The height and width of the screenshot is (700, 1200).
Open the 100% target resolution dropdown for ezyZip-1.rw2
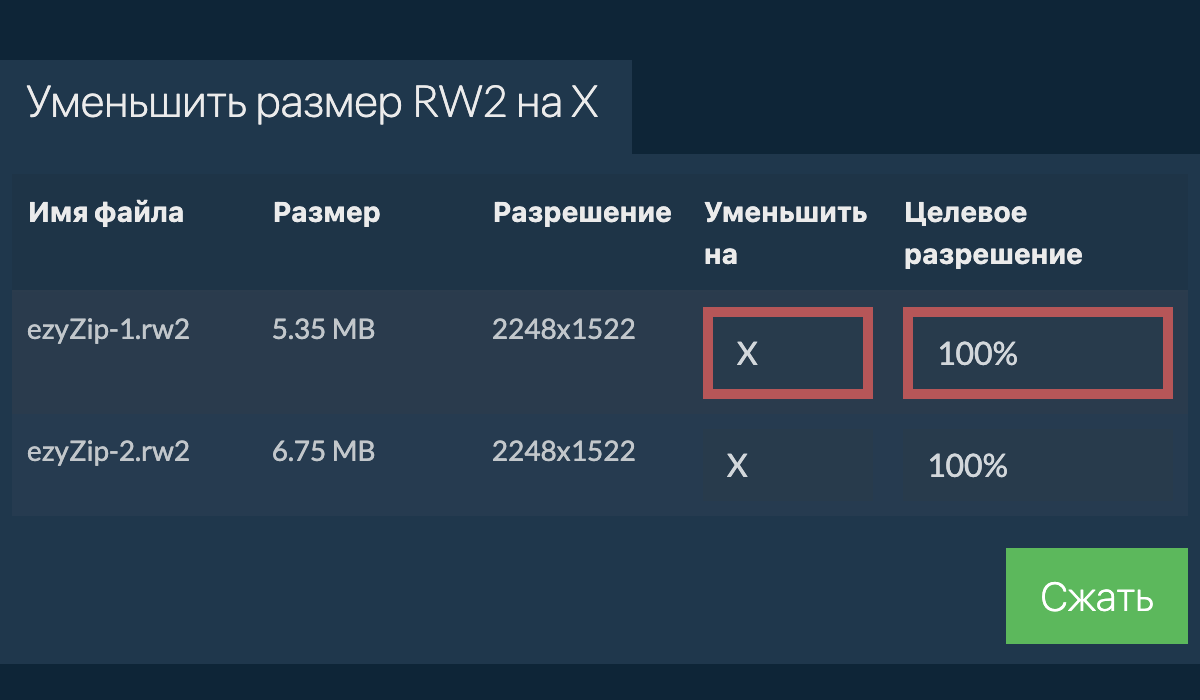tap(1036, 352)
